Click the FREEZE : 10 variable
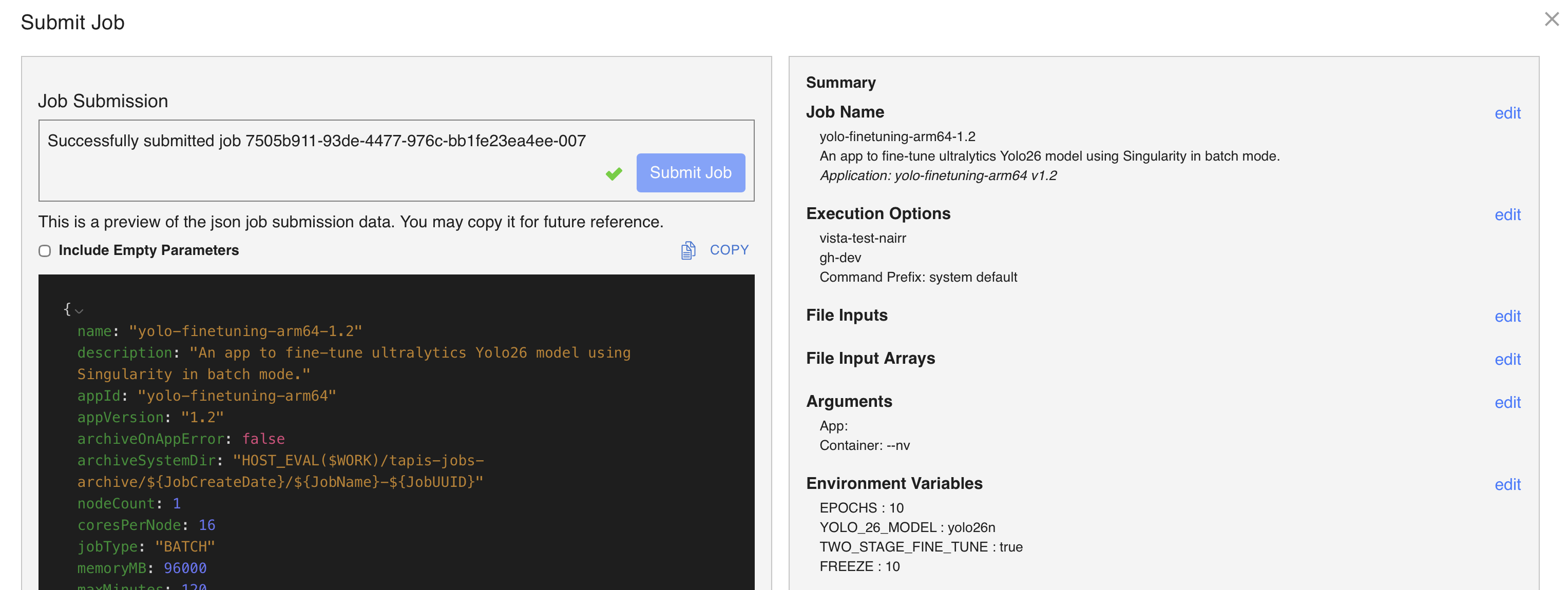The height and width of the screenshot is (590, 1568). [x=859, y=566]
